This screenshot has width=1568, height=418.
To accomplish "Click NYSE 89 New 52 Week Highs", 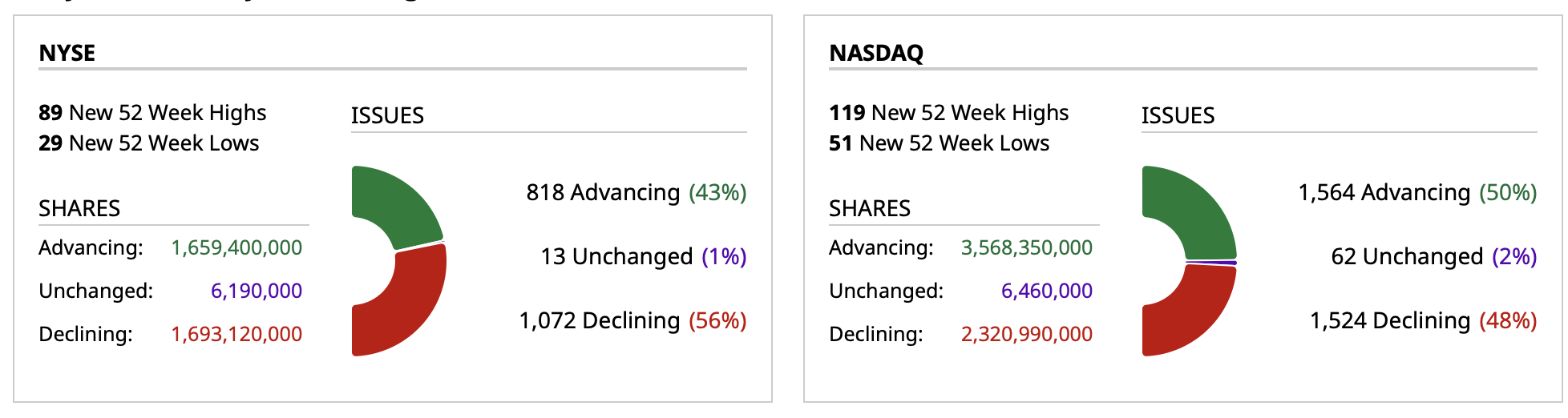I will pyautogui.click(x=152, y=113).
